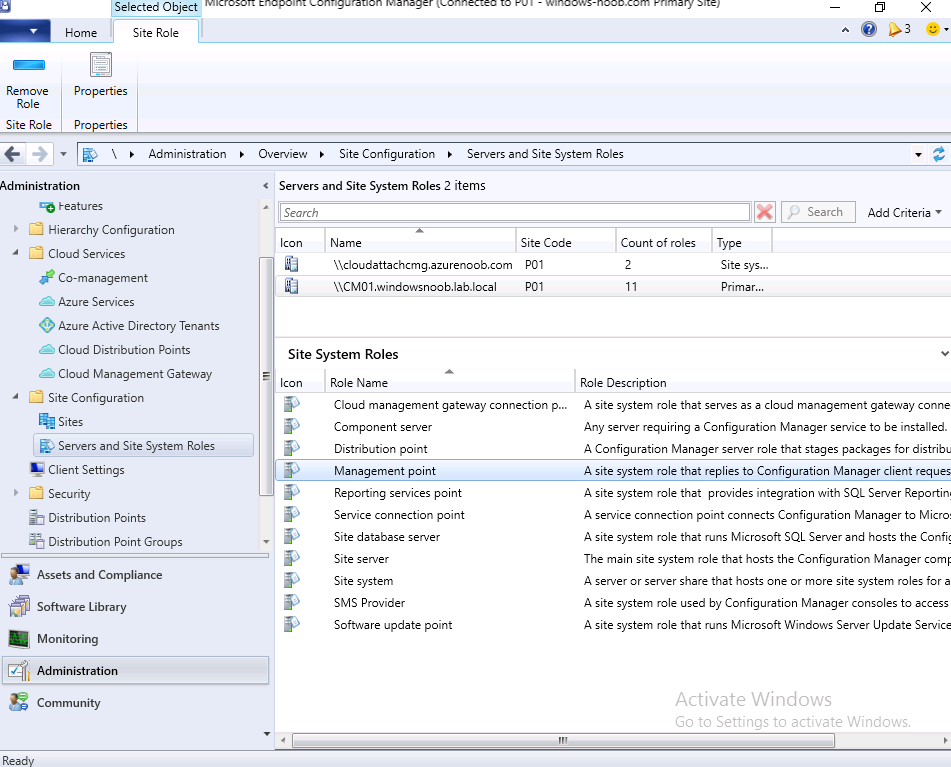Screen dimensions: 951x767
Task: Click the Community workspace icon
Action: [19, 702]
